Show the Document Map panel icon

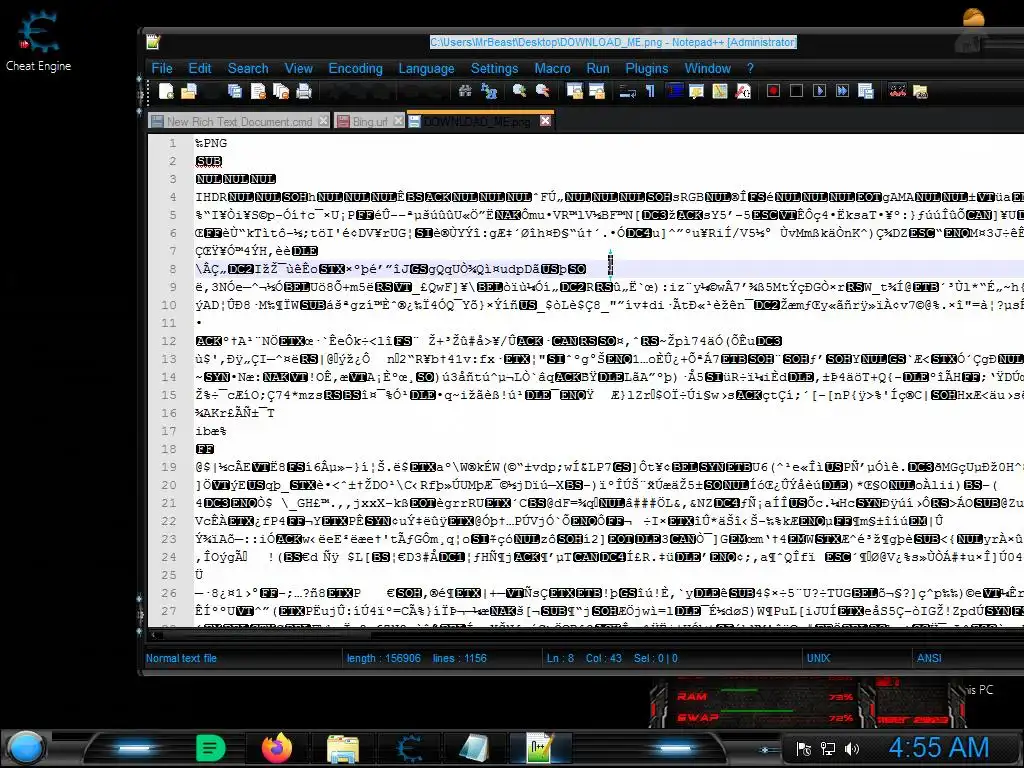(x=720, y=91)
